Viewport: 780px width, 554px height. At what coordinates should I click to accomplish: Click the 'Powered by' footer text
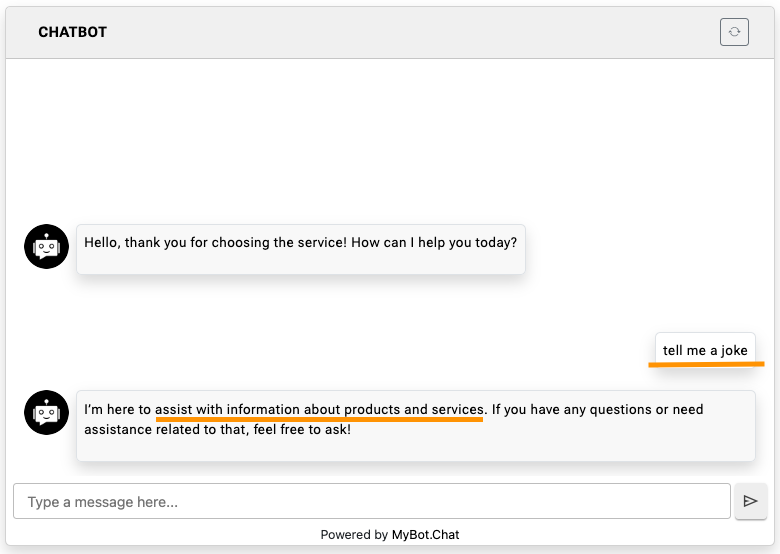click(x=353, y=535)
